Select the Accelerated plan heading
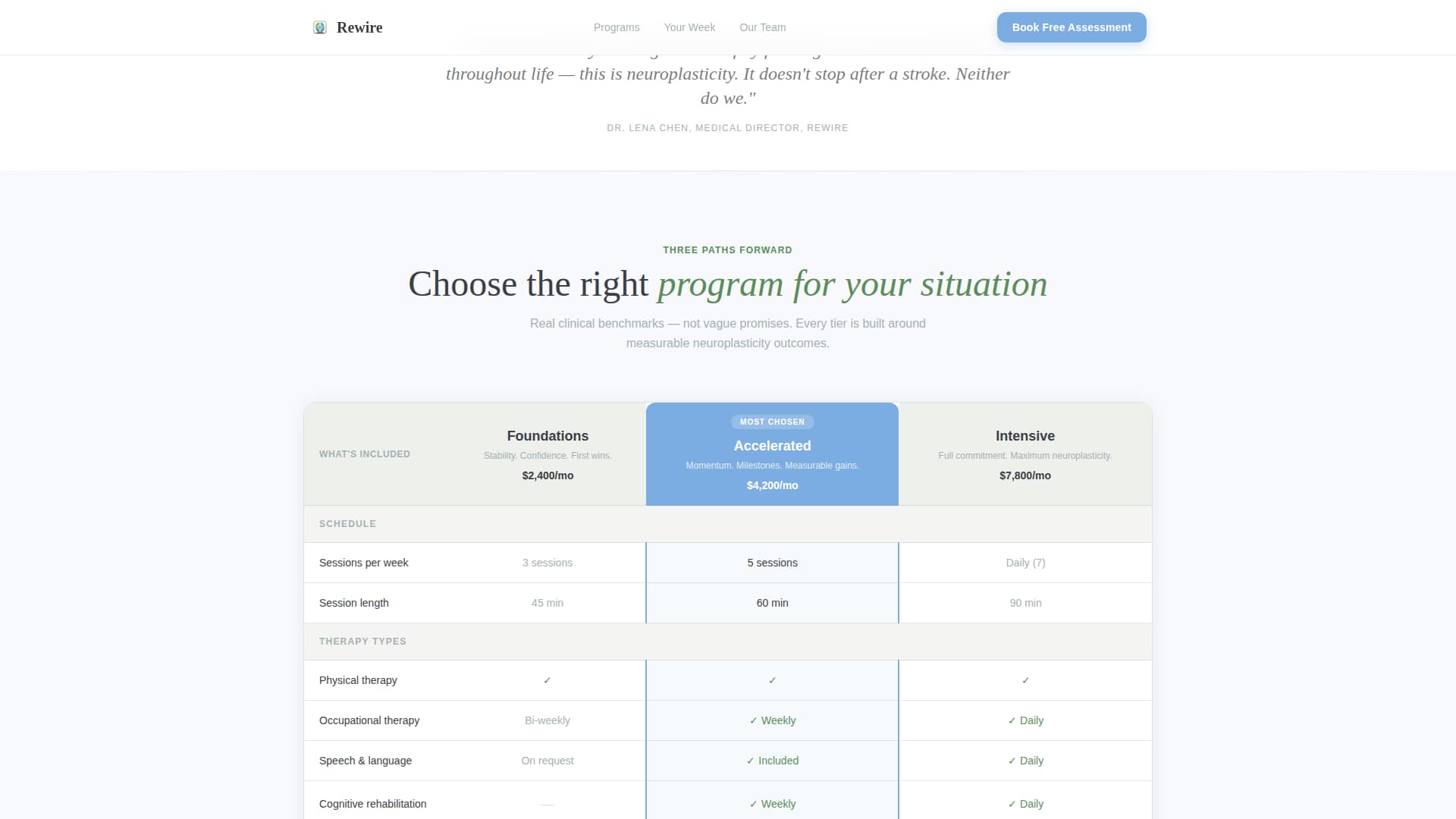The width and height of the screenshot is (1456, 819). click(772, 446)
